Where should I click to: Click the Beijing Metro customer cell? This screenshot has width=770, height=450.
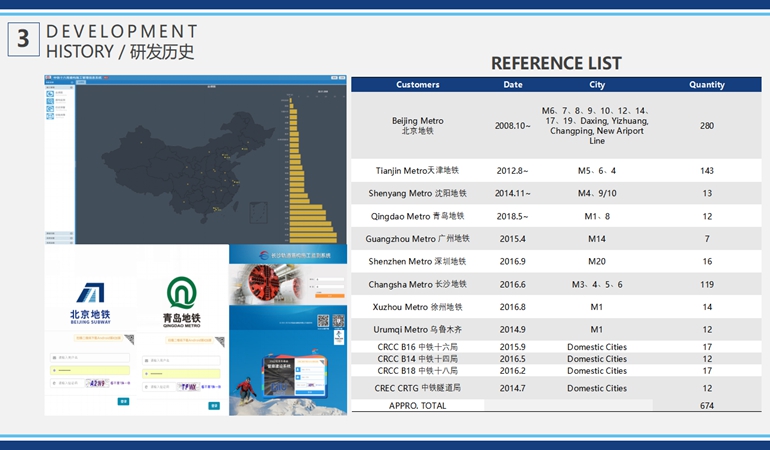417,125
